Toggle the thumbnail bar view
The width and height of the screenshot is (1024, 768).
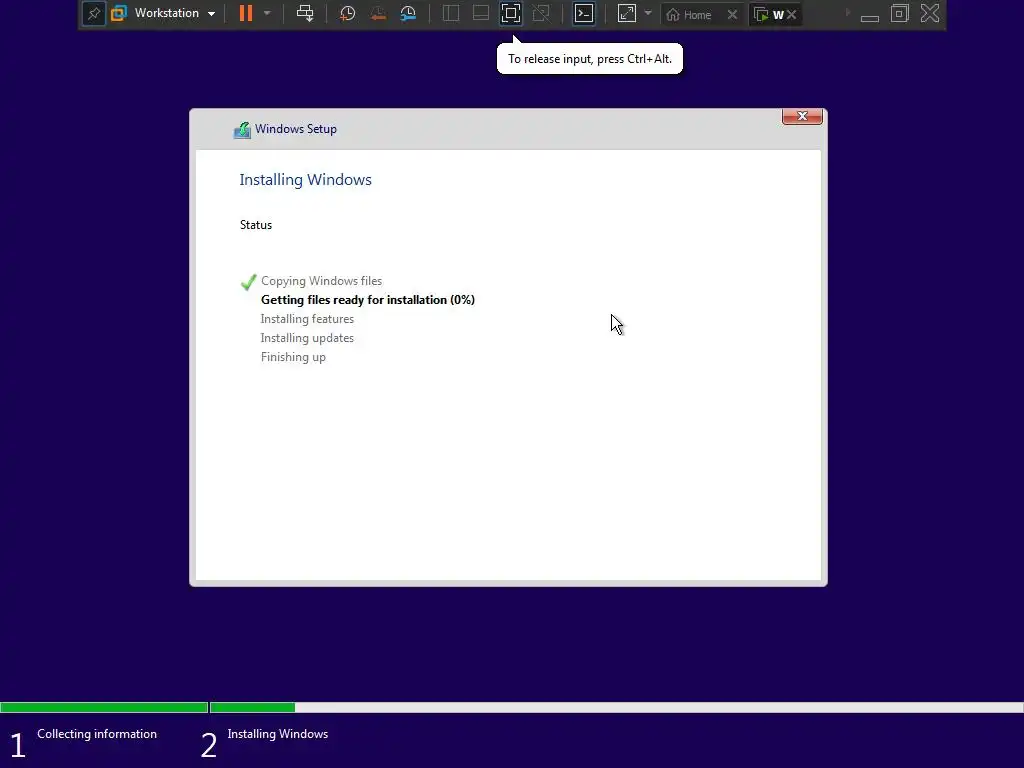(481, 13)
